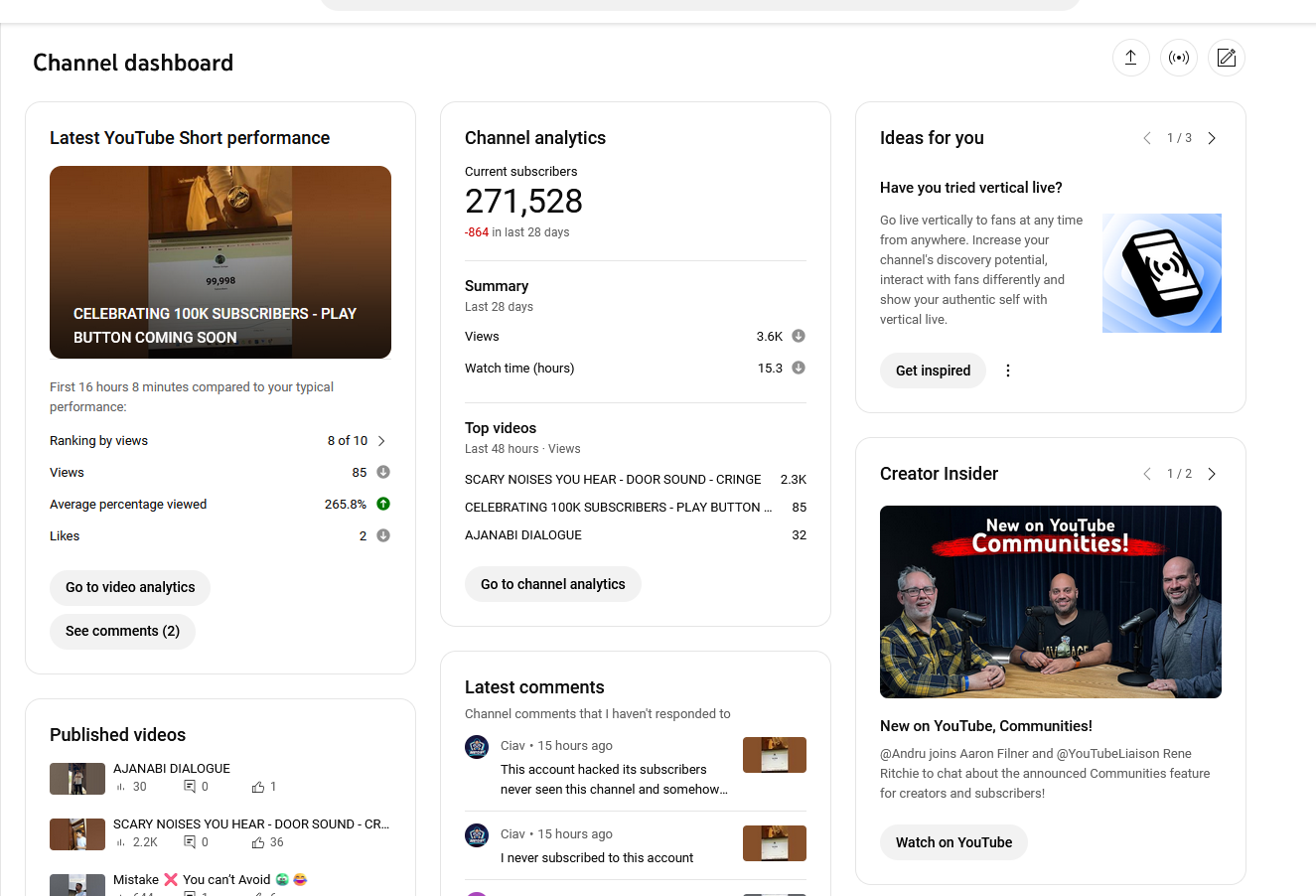Show next Creator Insider card
The image size is (1316, 896).
click(1212, 474)
